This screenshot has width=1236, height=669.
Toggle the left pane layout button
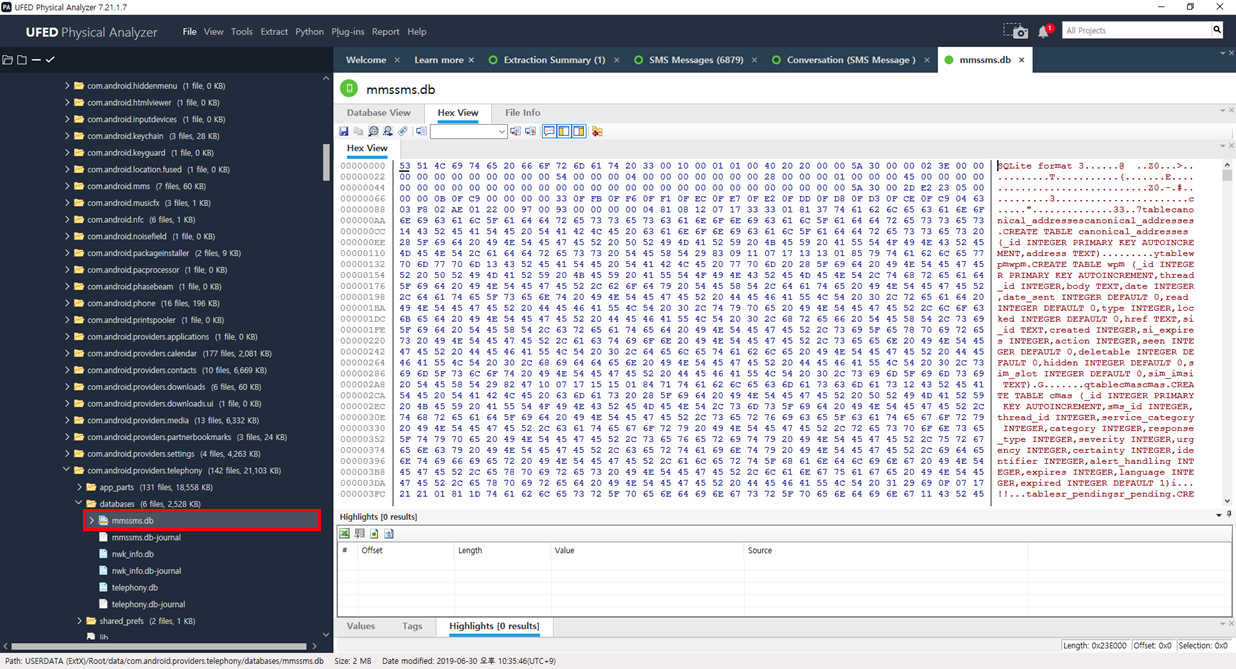click(564, 131)
